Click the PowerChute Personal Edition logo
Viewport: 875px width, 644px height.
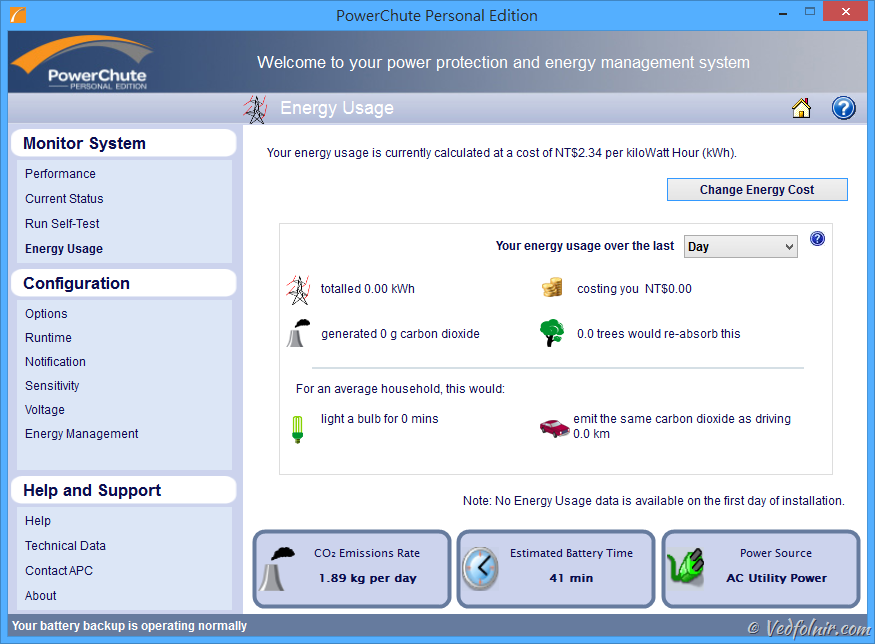point(83,63)
